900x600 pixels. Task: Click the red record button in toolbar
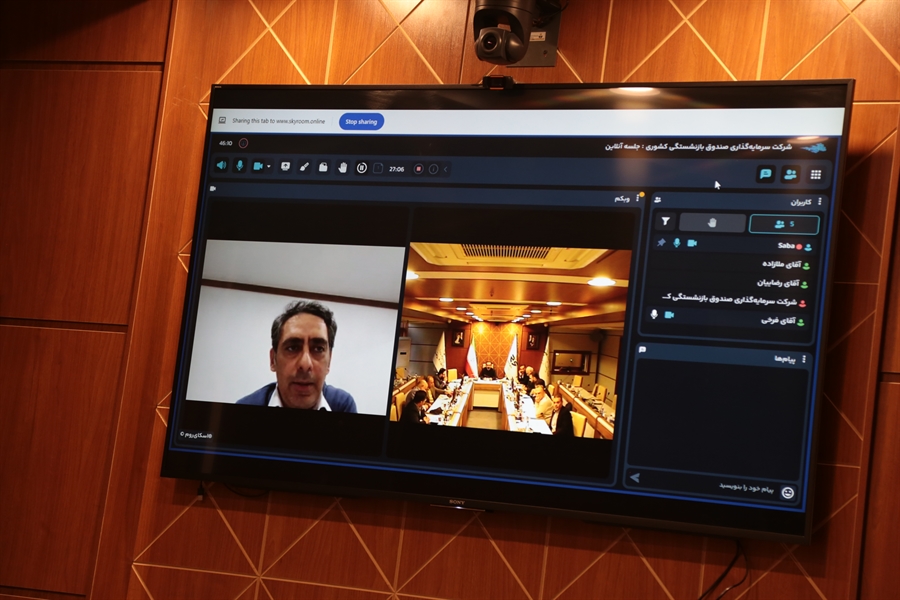[419, 169]
